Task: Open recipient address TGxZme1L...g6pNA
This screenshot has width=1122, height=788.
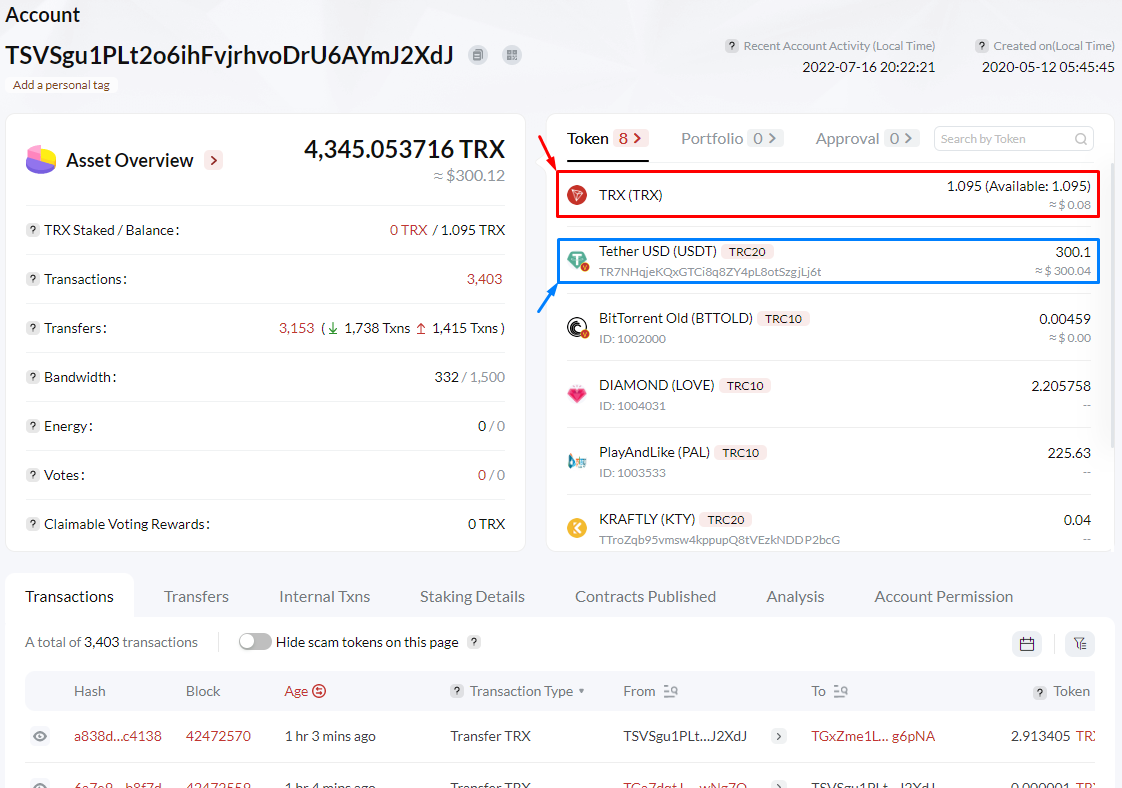Action: point(873,736)
